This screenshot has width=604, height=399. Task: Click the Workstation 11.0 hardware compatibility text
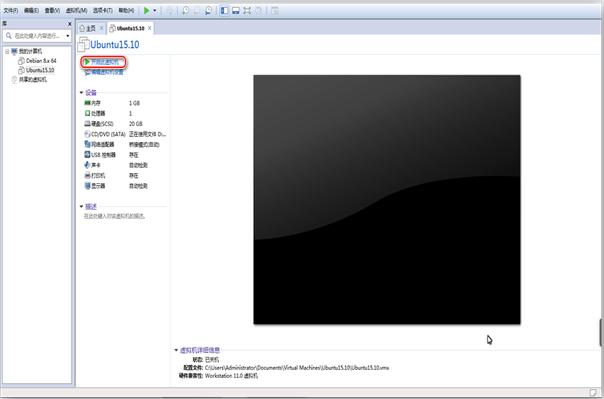pyautogui.click(x=232, y=376)
